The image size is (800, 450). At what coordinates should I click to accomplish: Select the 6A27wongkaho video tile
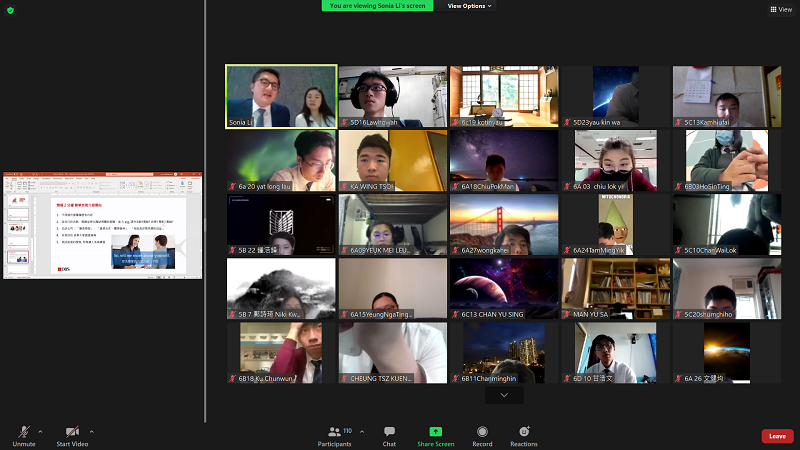(x=503, y=224)
